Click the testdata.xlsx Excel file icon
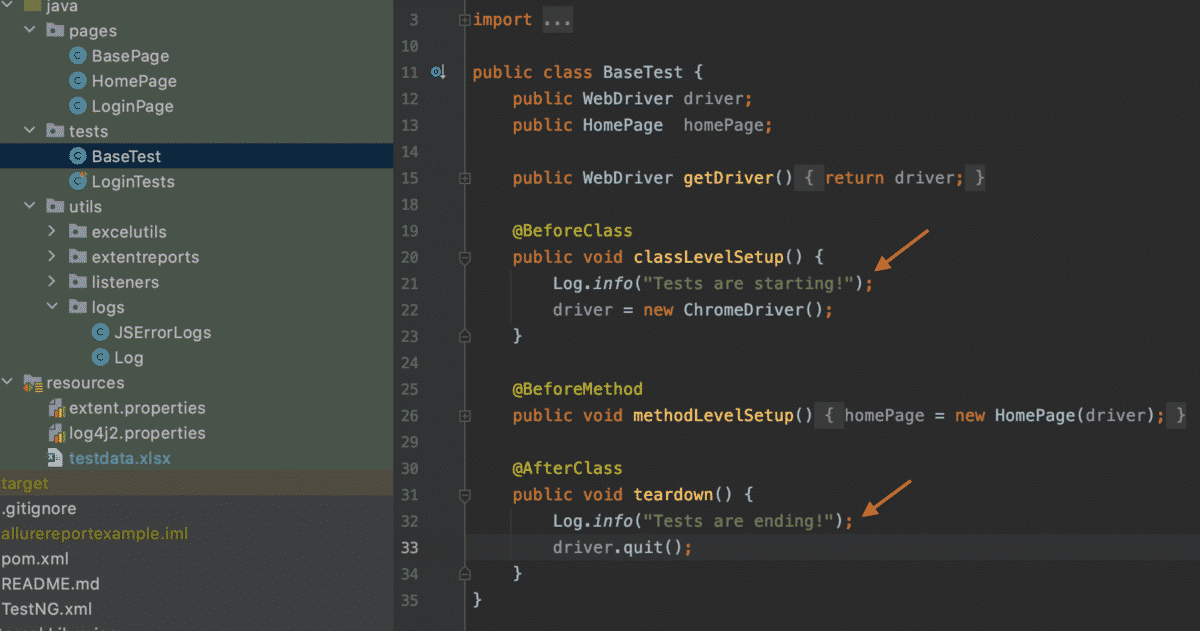Image resolution: width=1200 pixels, height=631 pixels. (x=55, y=457)
